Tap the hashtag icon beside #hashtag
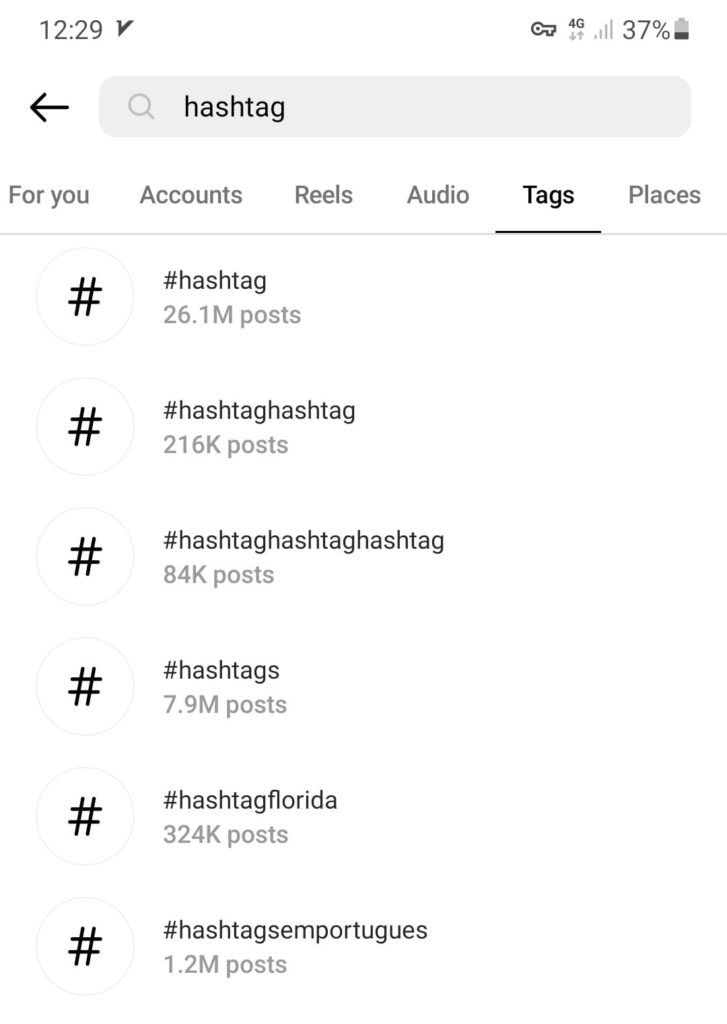727x1024 pixels. pyautogui.click(x=84, y=296)
